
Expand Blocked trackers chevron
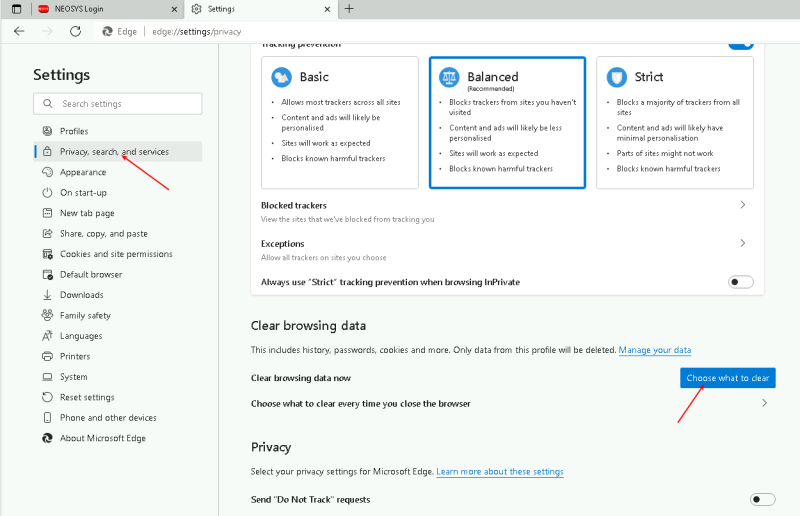(742, 205)
